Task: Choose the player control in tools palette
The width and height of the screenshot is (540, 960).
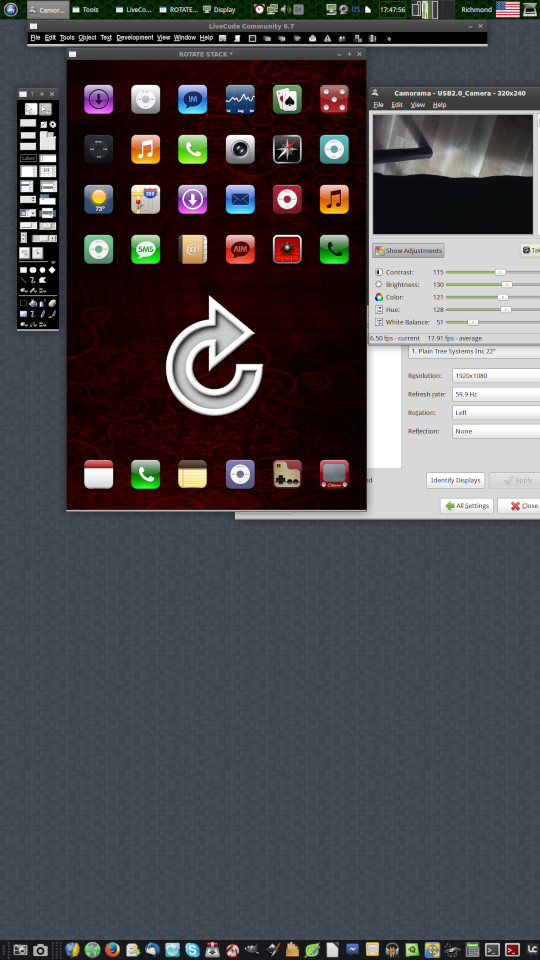Action: click(x=38, y=252)
